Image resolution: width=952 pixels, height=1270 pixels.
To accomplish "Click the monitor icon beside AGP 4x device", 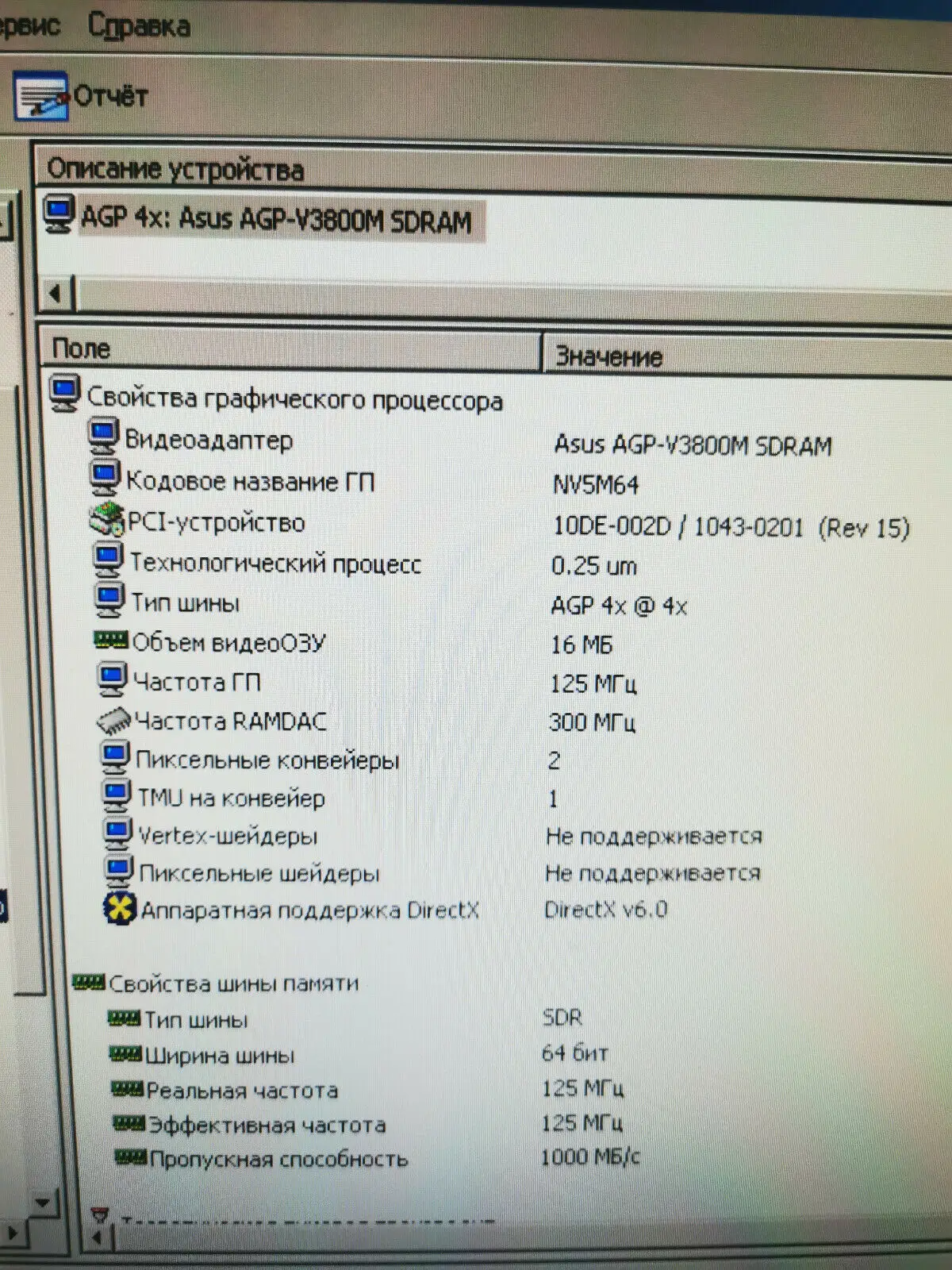I will click(x=59, y=214).
